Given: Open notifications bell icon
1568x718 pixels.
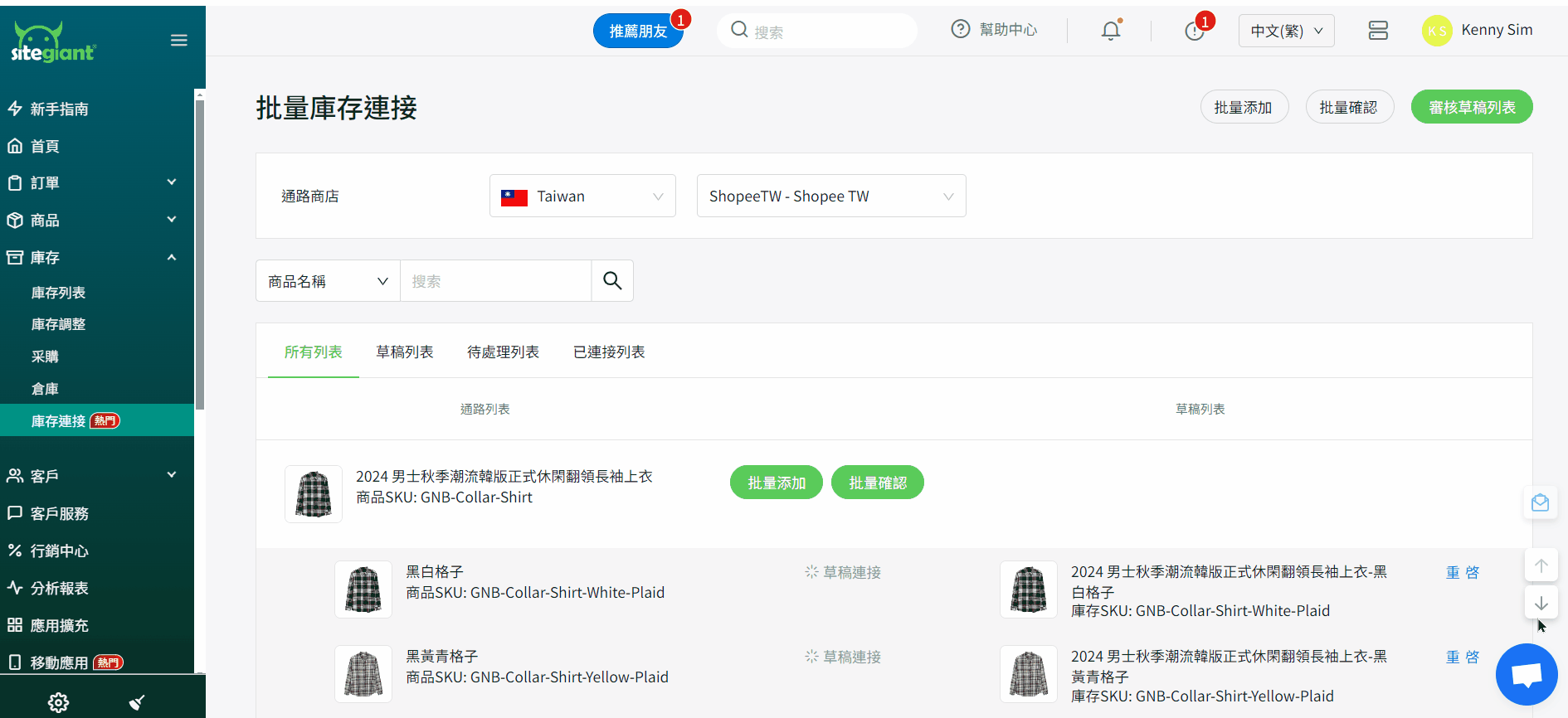Looking at the screenshot, I should pos(1111,31).
